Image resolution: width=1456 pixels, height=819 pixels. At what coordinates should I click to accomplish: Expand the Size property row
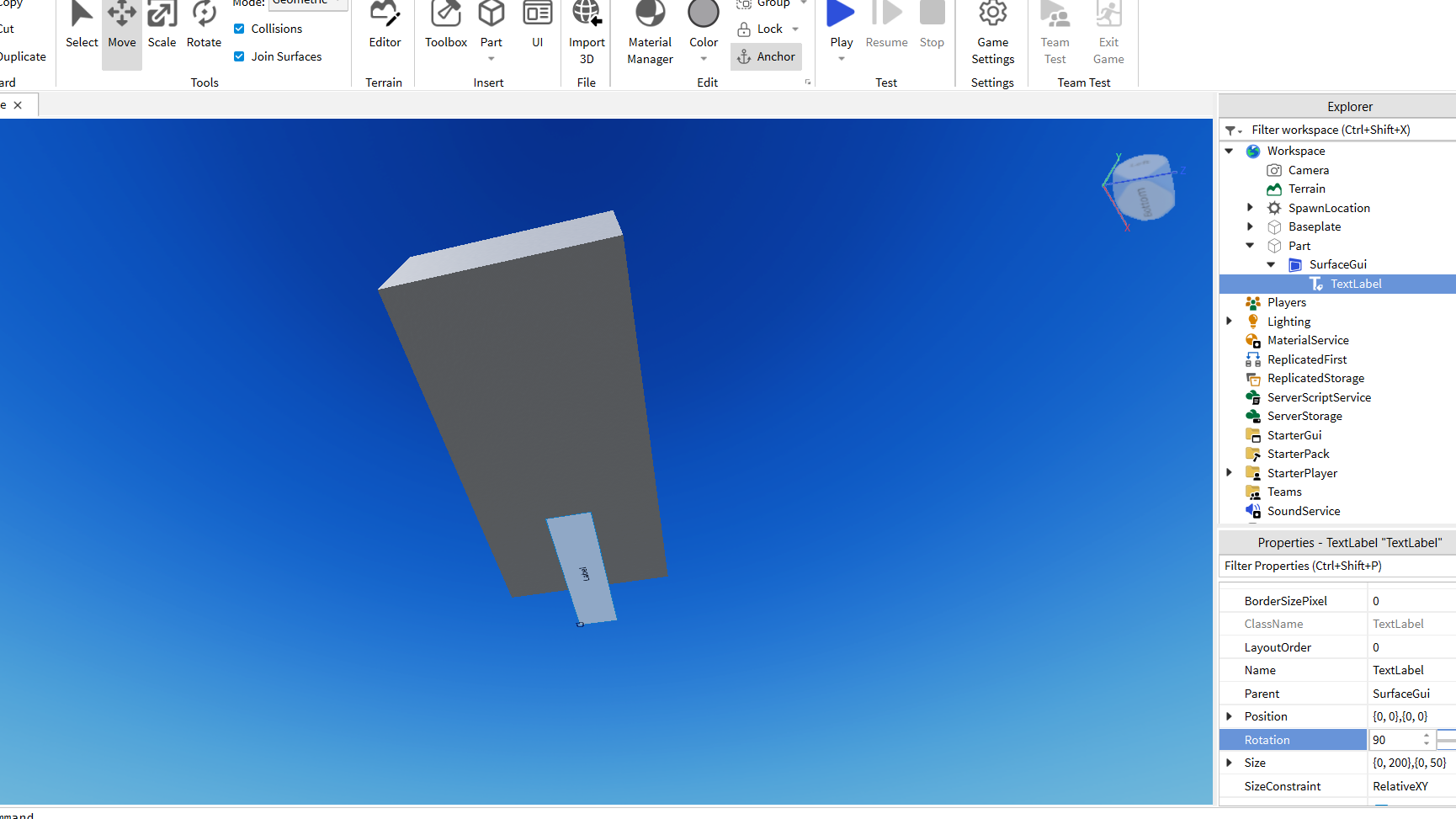[1229, 763]
